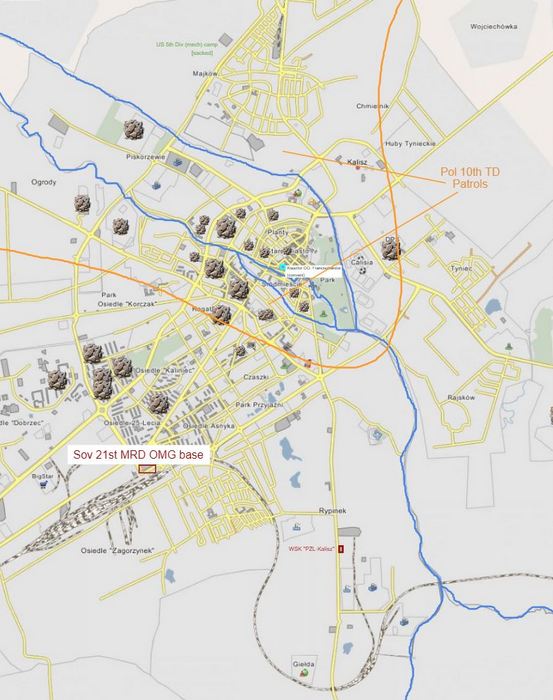Image resolution: width=553 pixels, height=700 pixels.
Task: Click the 'Planty' label in the old town
Action: click(x=278, y=233)
